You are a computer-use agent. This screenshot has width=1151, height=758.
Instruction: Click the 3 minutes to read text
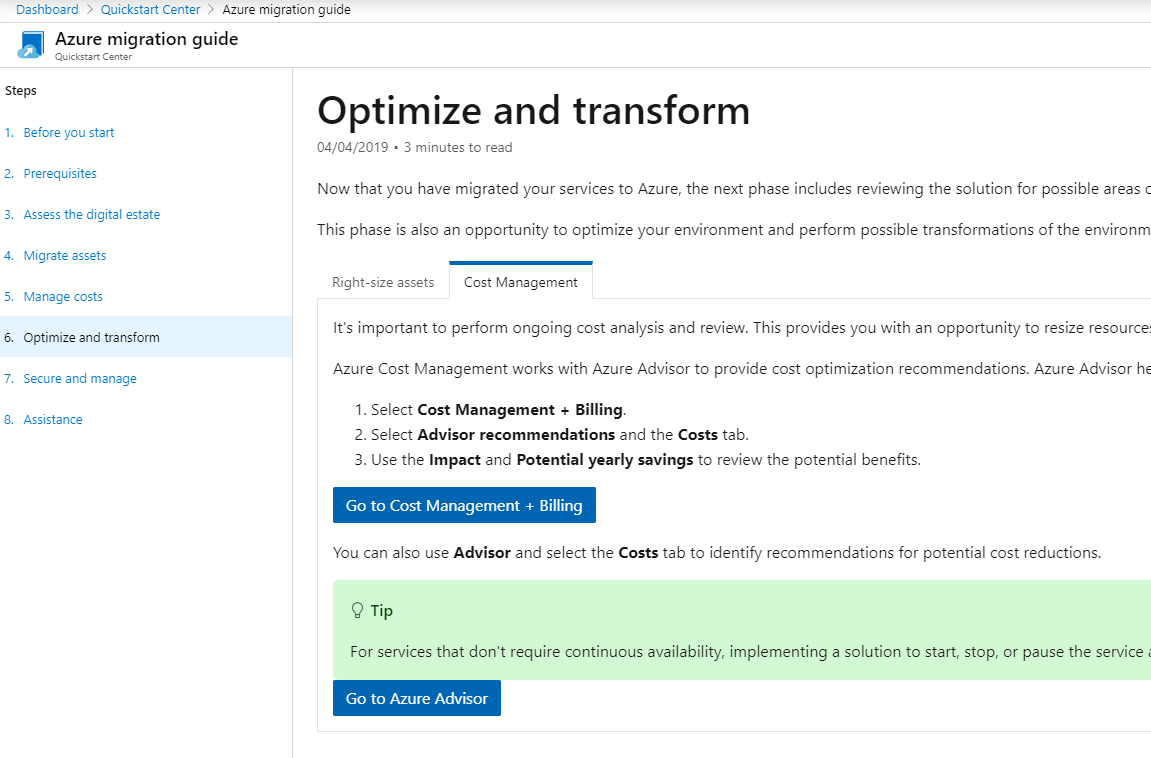point(458,147)
